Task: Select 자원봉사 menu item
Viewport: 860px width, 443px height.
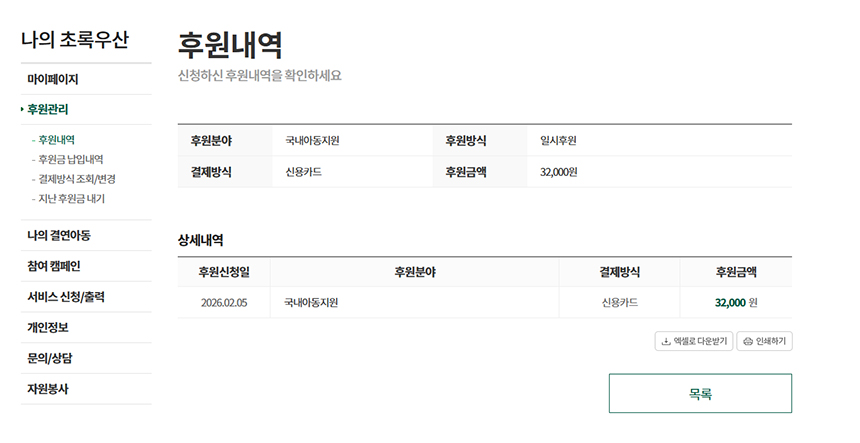Action: tap(48, 389)
